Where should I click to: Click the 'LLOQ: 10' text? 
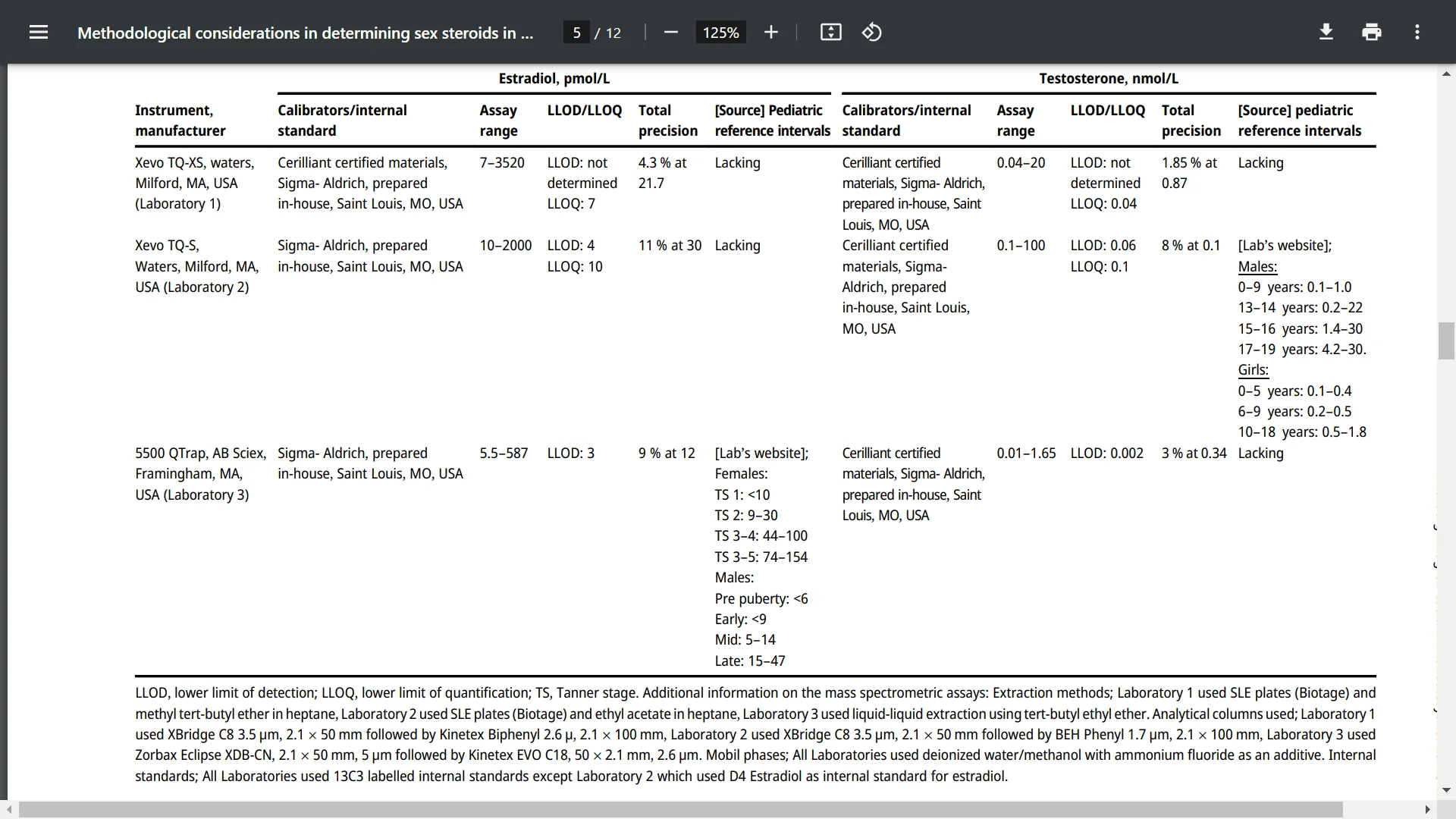575,266
